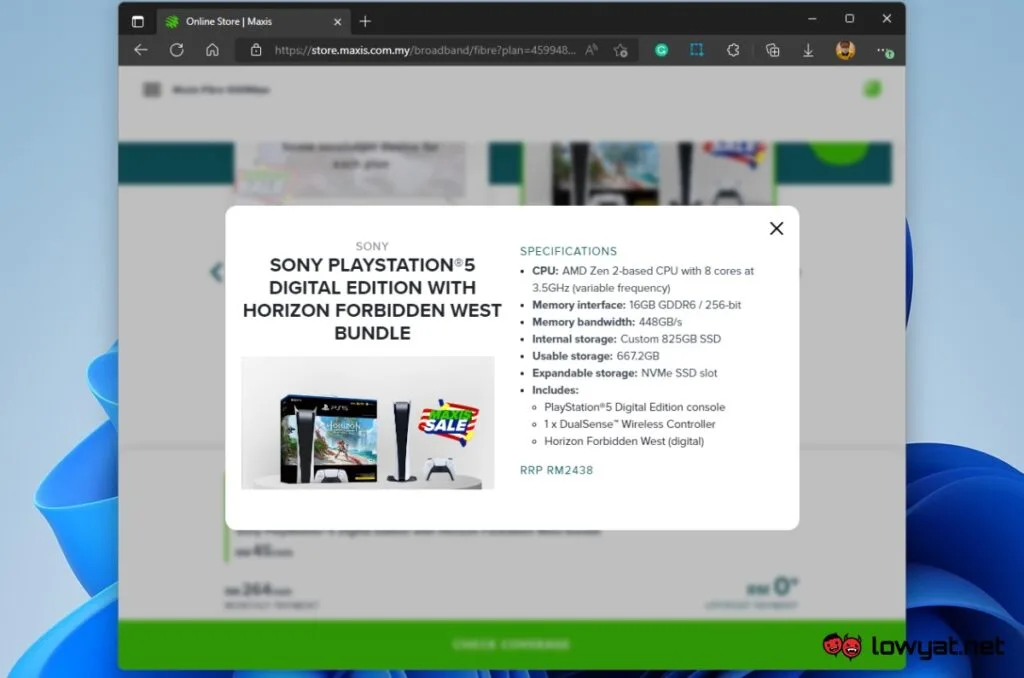1024x678 pixels.
Task: Add this page to favorites star icon
Action: 620,50
